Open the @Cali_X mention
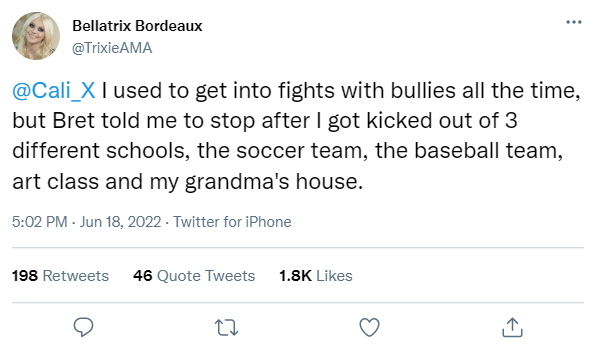This screenshot has width=596, height=364. (54, 90)
